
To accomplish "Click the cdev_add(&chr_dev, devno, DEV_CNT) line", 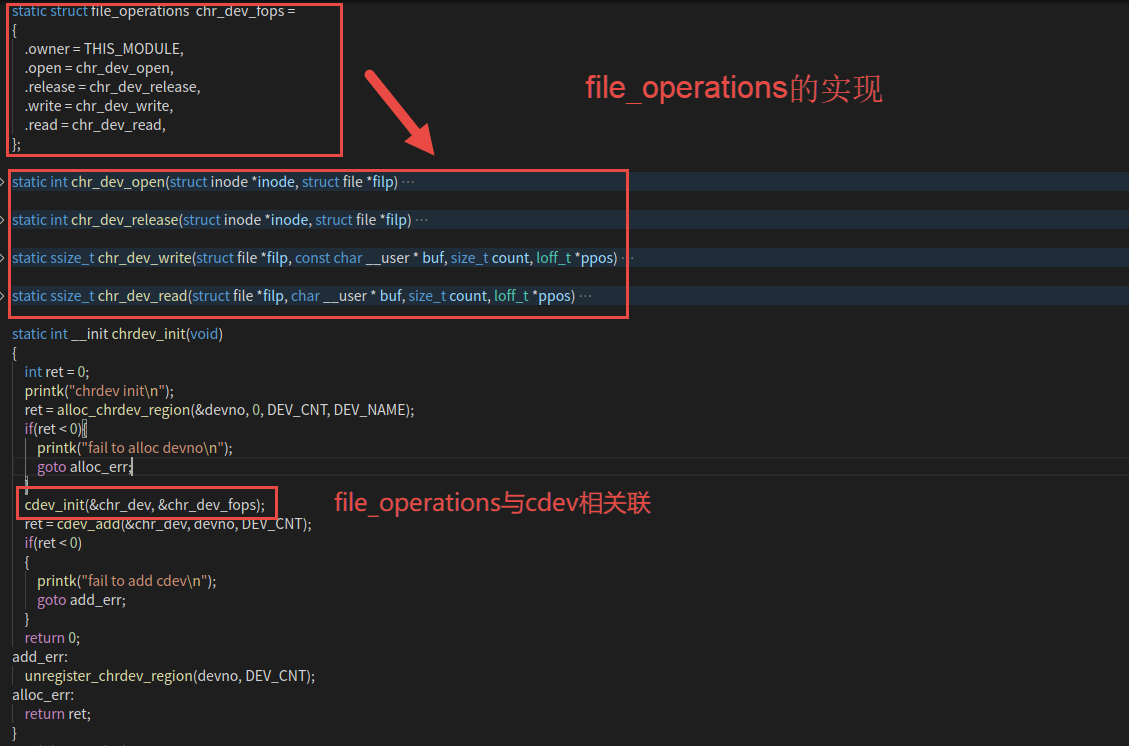I will [x=168, y=524].
